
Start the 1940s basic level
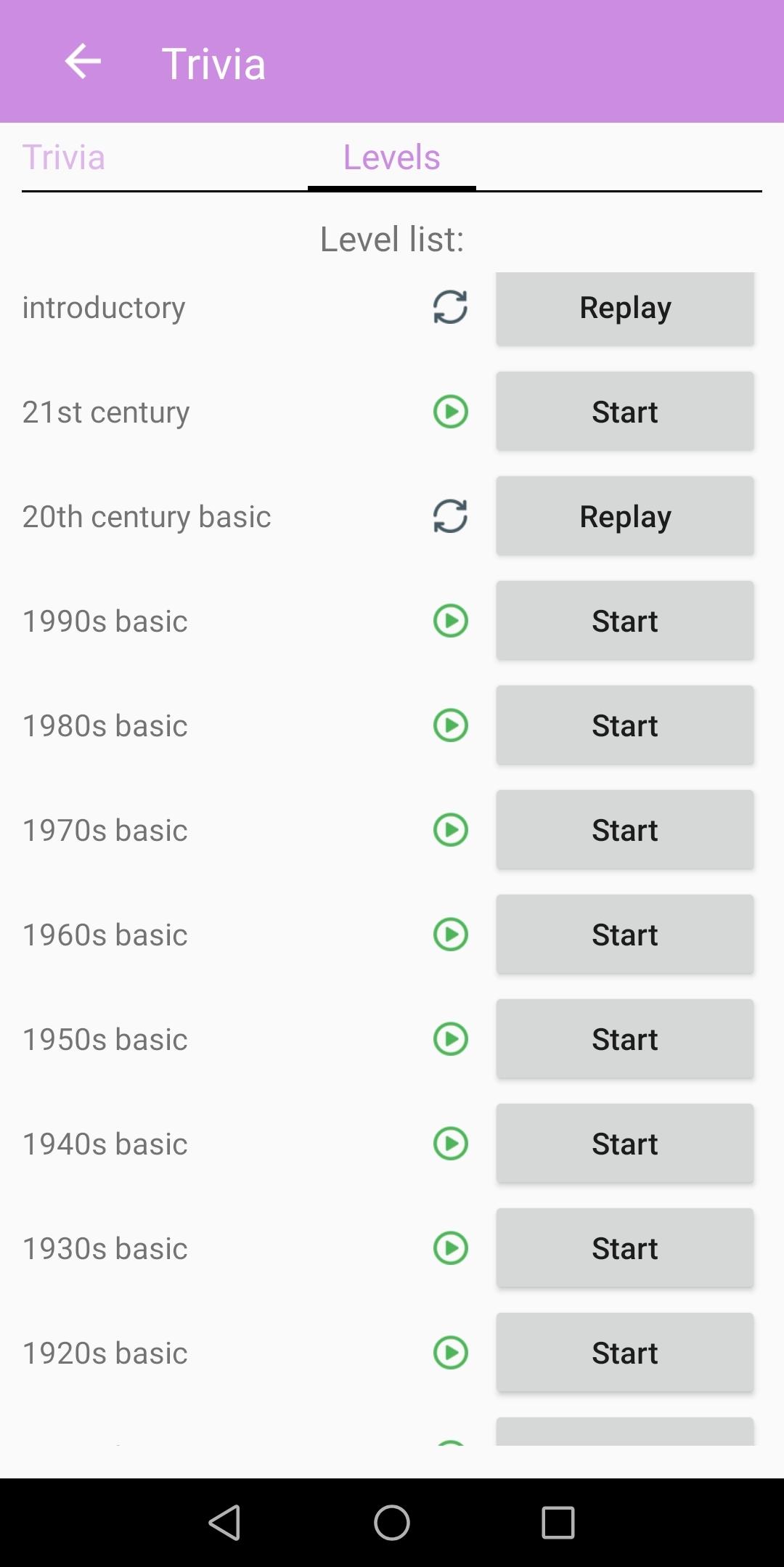coord(625,1144)
